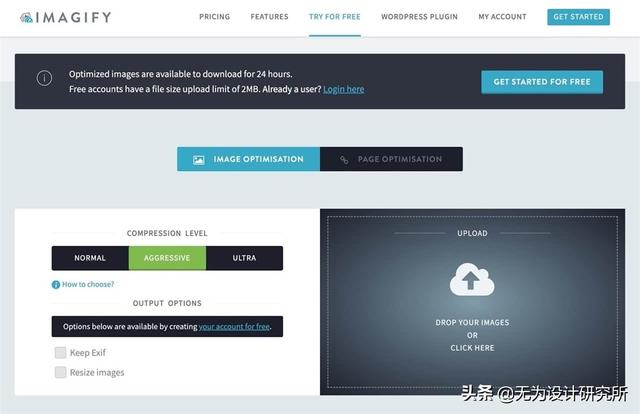640x414 pixels.
Task: Go to WordPress Plugin page
Action: 419,17
